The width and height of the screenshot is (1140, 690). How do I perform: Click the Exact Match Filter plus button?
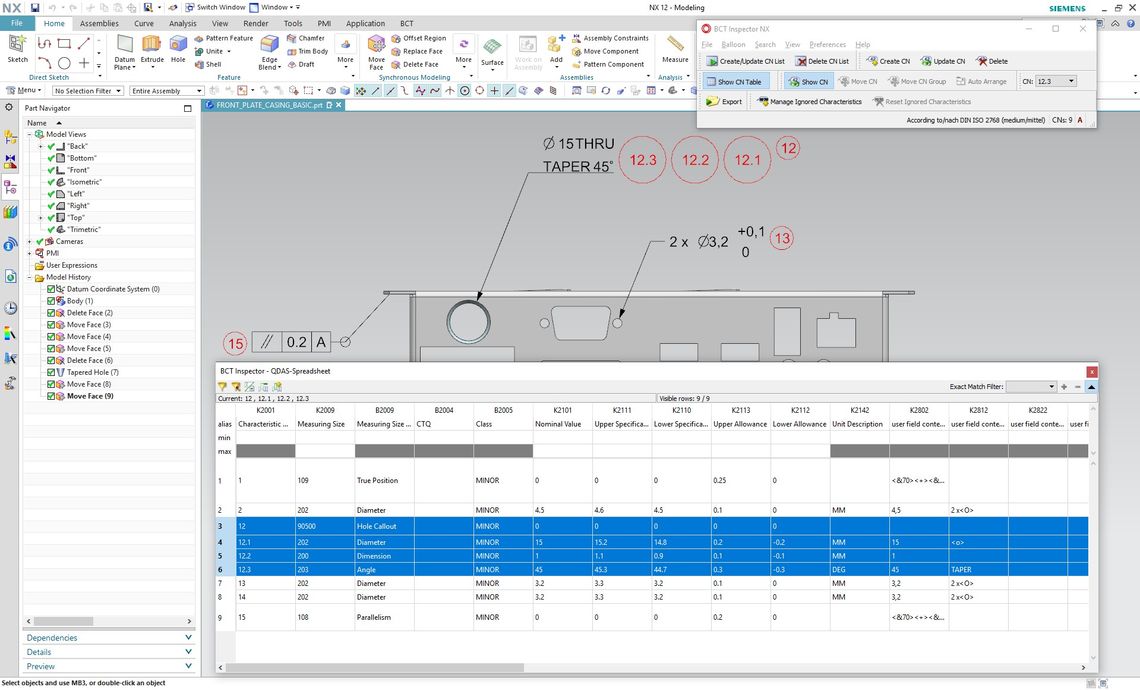tap(1064, 387)
